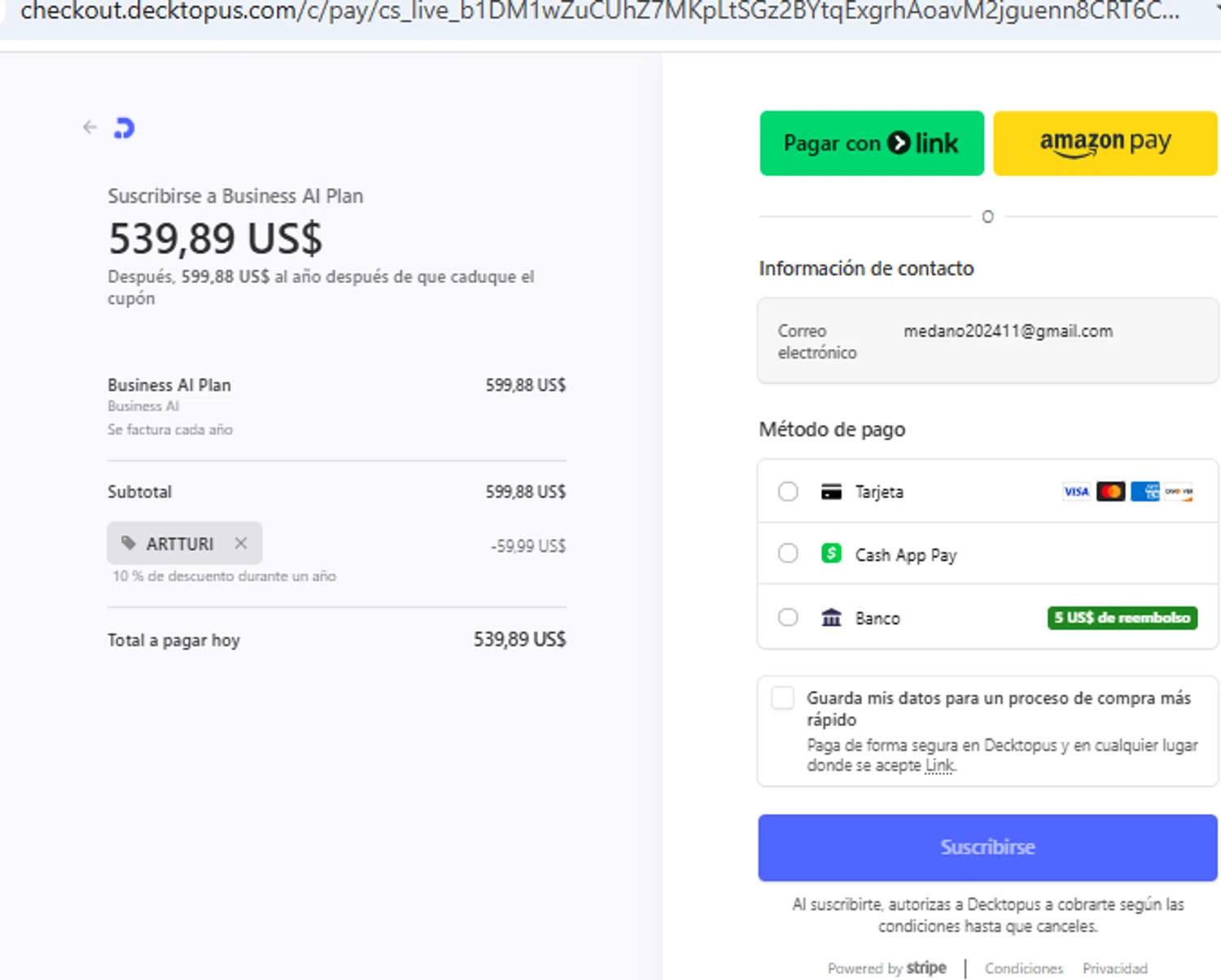Click the bank building icon
Viewport: 1221px width, 980px height.
tap(831, 617)
